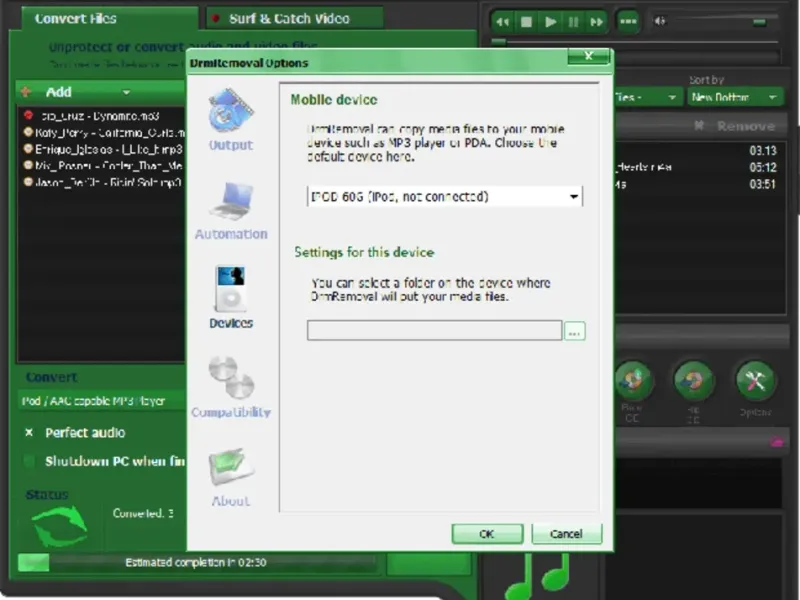Open the Automation options section

[231, 210]
